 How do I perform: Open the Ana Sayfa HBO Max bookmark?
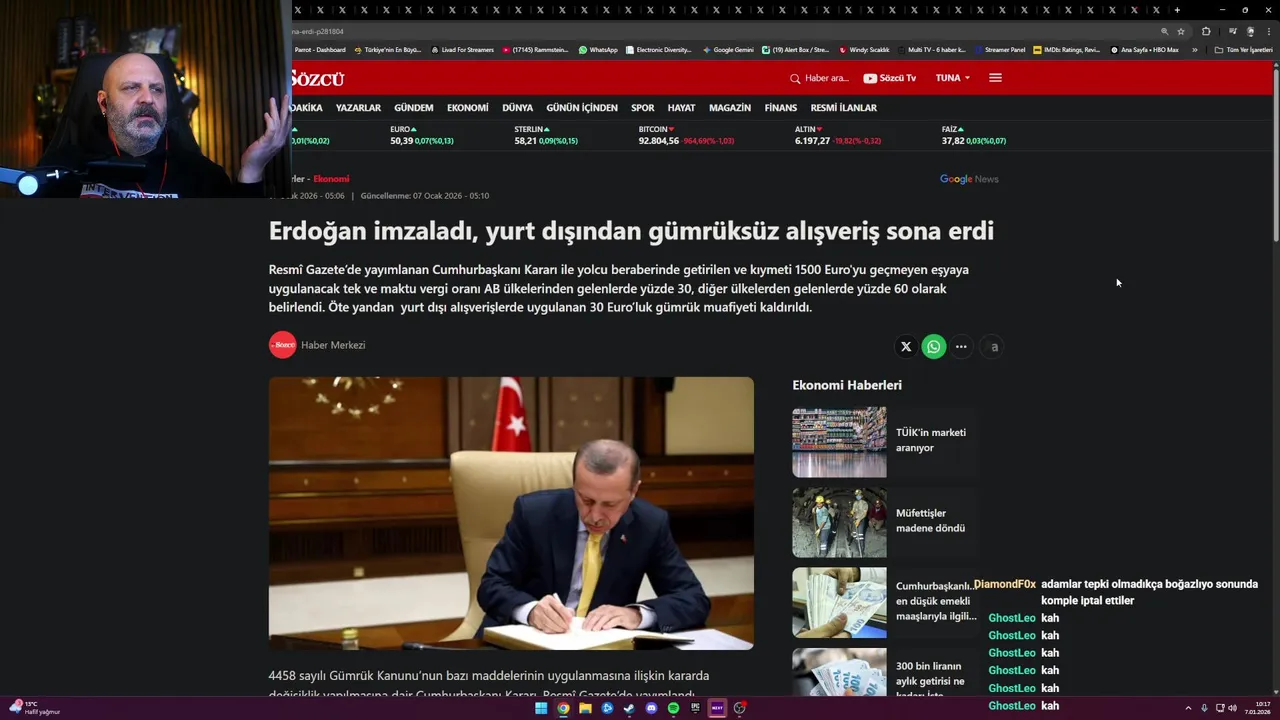1144,49
